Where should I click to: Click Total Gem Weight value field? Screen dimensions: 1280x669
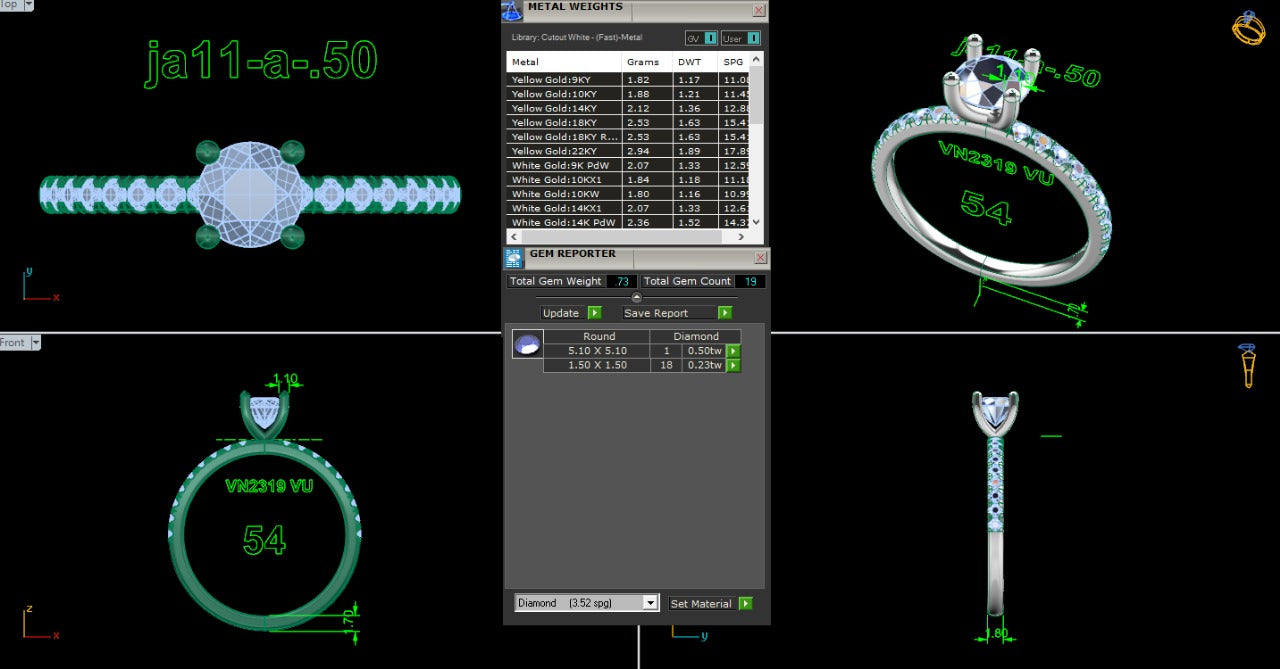pyautogui.click(x=621, y=282)
